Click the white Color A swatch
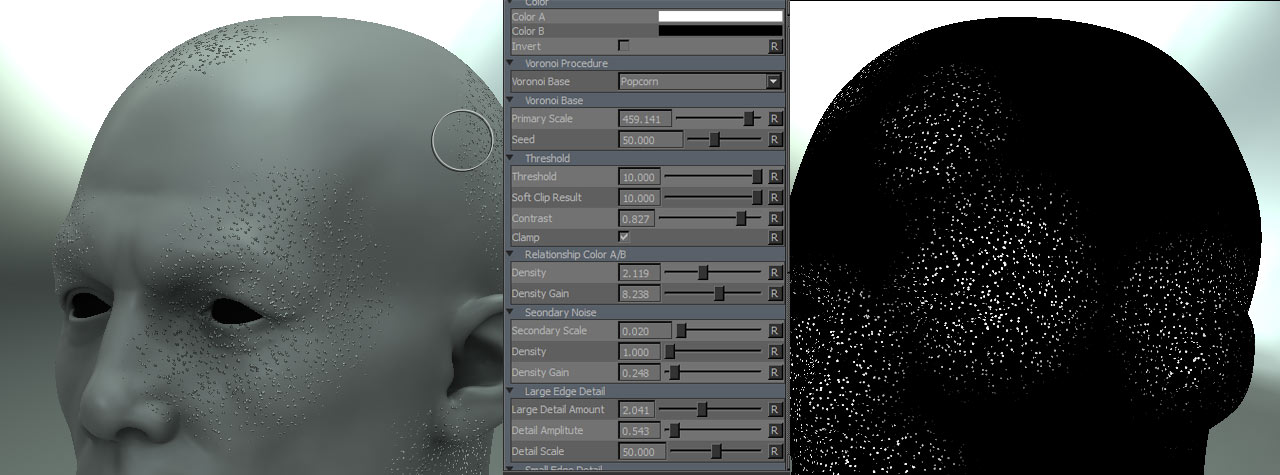 (720, 17)
